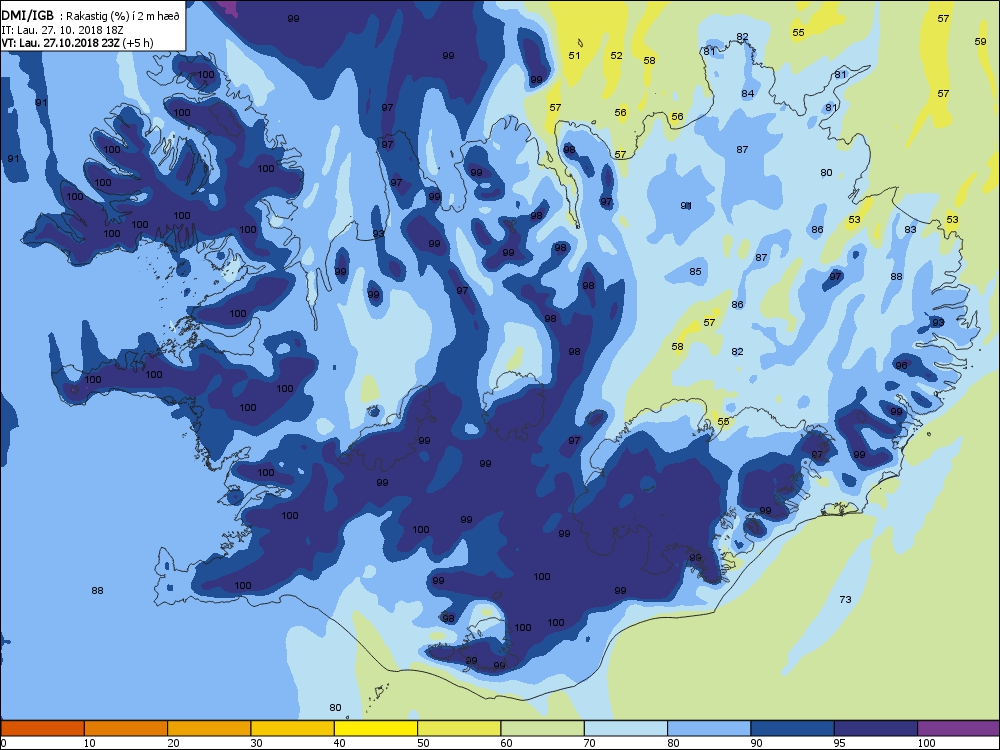
Task: Click the humidity value '83' on the map
Action: click(x=910, y=230)
